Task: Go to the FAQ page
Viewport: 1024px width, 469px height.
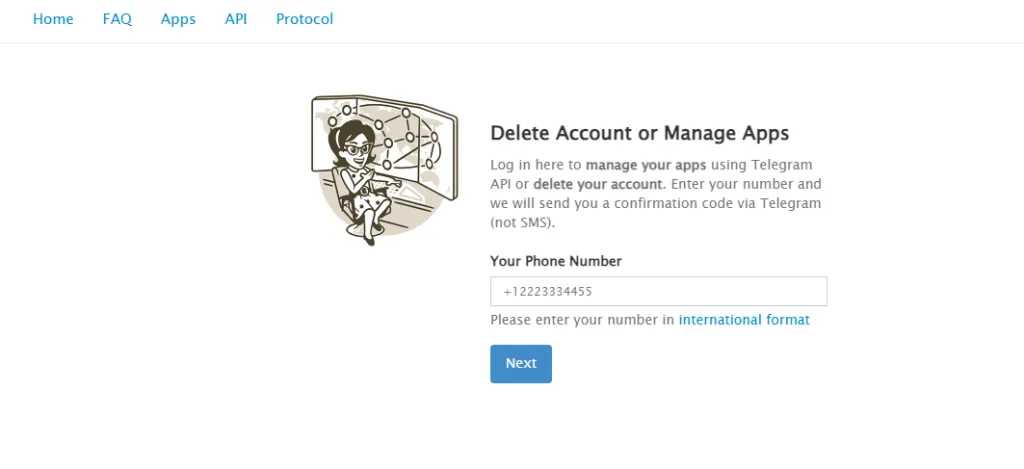Action: pos(117,19)
